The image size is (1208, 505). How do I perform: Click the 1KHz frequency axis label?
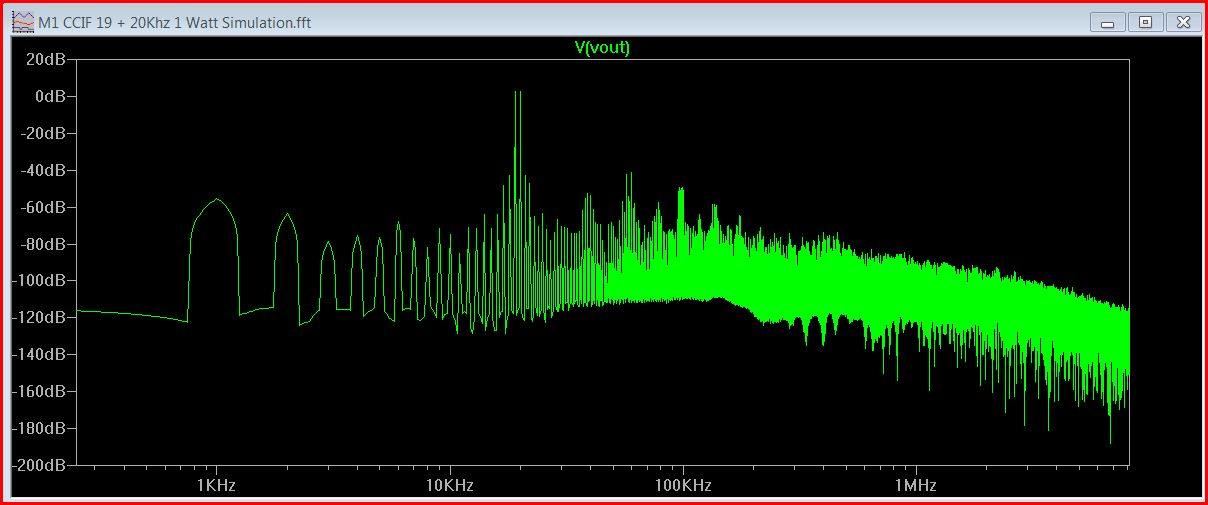(217, 485)
